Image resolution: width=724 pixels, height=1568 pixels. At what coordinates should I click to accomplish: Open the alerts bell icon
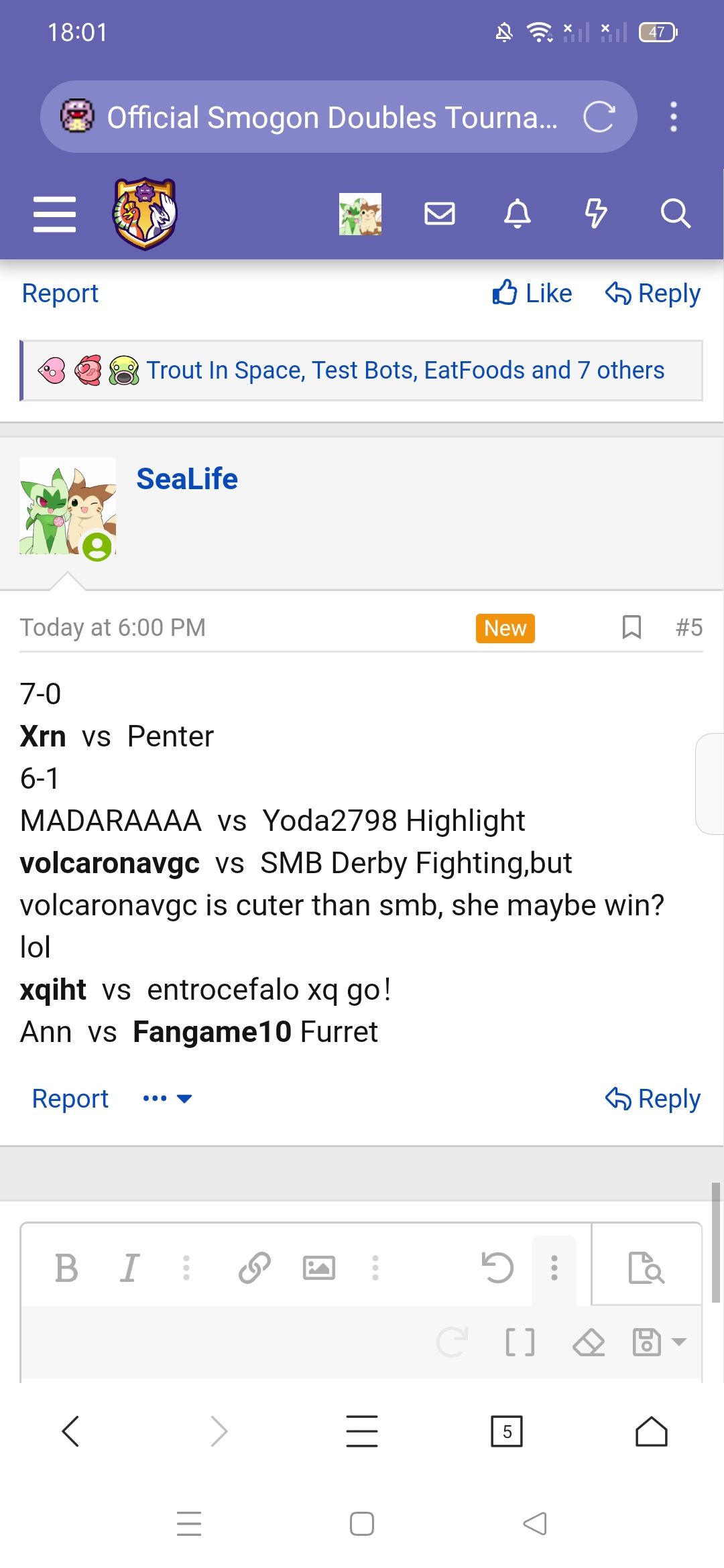click(517, 214)
